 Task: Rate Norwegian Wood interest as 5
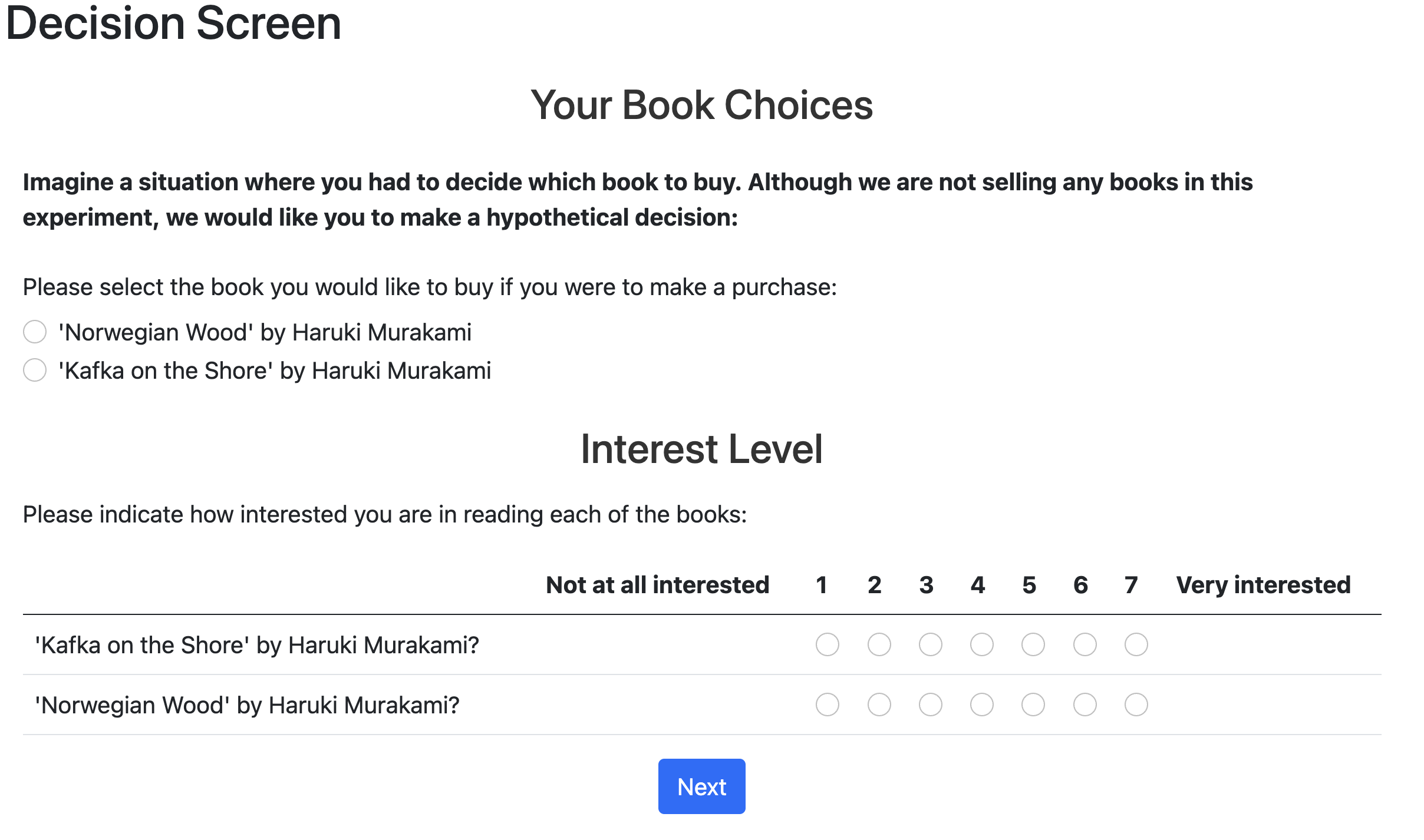tap(1033, 705)
